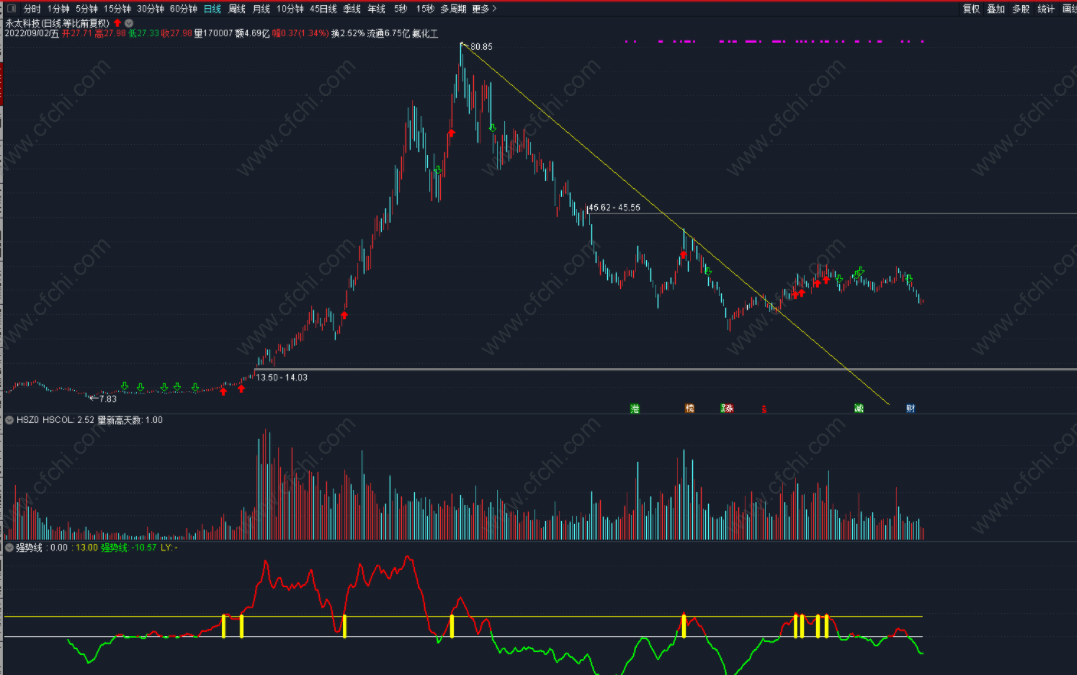The height and width of the screenshot is (675, 1077).
Task: Click the 港 marker under the chart
Action: point(635,409)
